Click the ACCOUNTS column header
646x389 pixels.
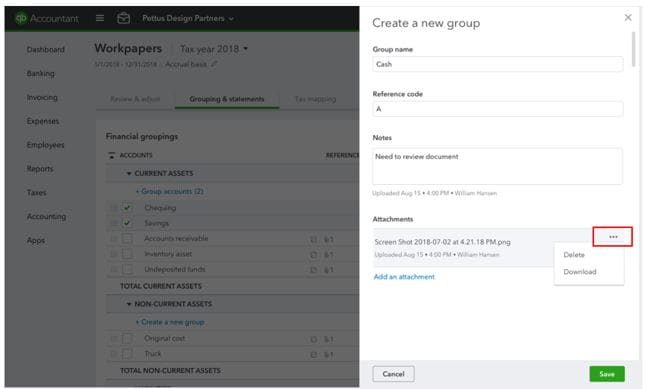point(136,155)
